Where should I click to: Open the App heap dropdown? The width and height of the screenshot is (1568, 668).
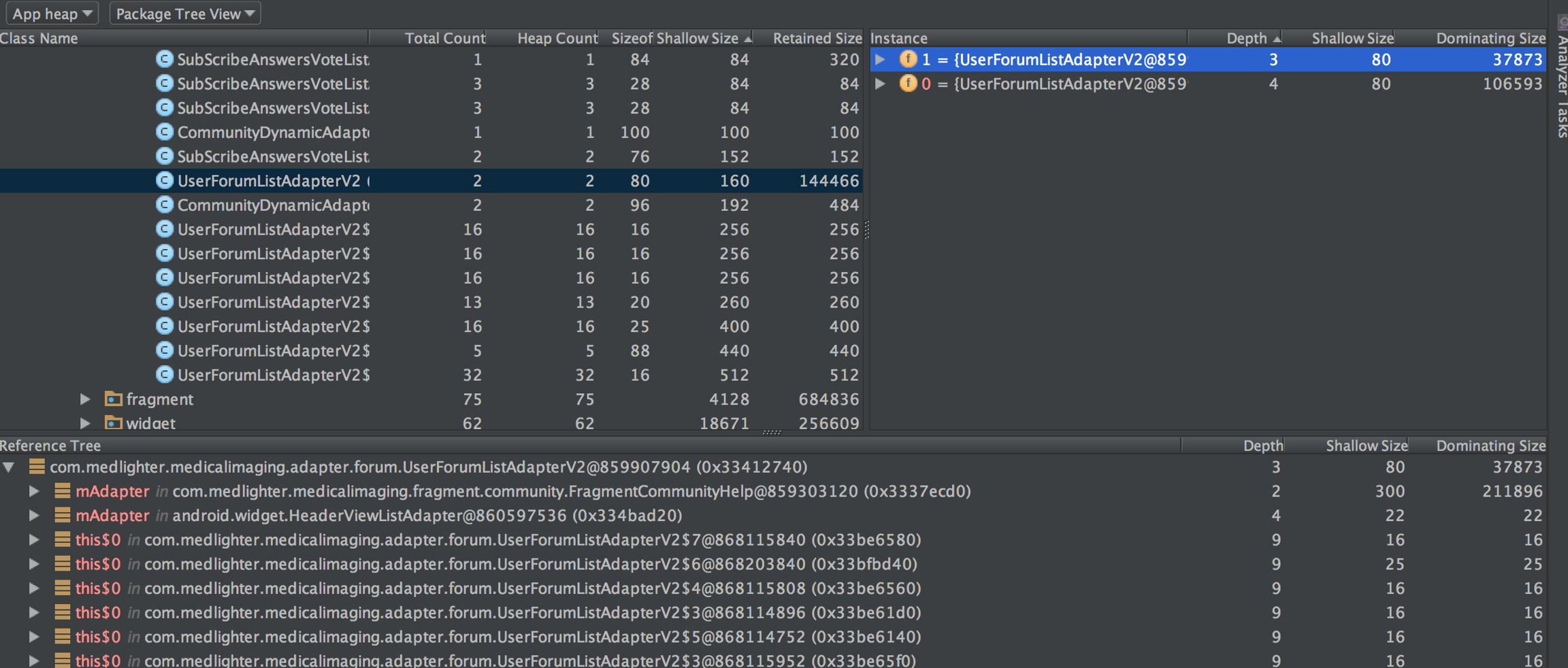(52, 14)
